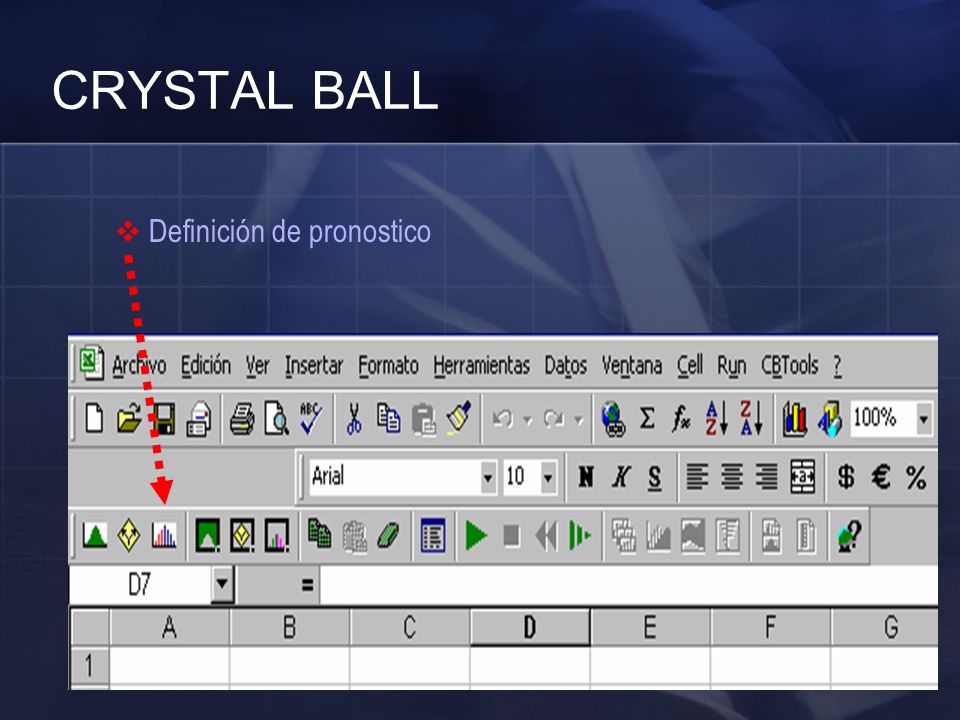Toggle underline formatting S button
The width and height of the screenshot is (960, 720).
(654, 478)
